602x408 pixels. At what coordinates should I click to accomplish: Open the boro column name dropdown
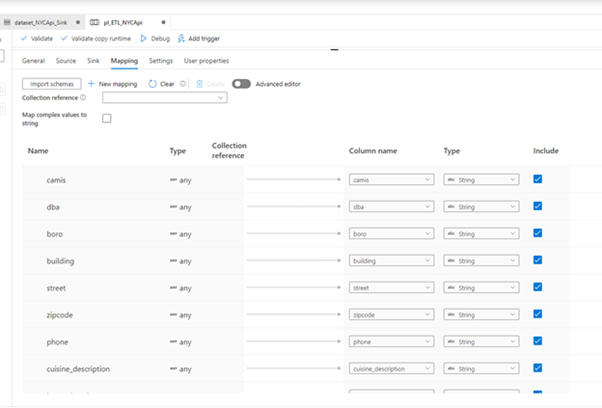coord(392,233)
